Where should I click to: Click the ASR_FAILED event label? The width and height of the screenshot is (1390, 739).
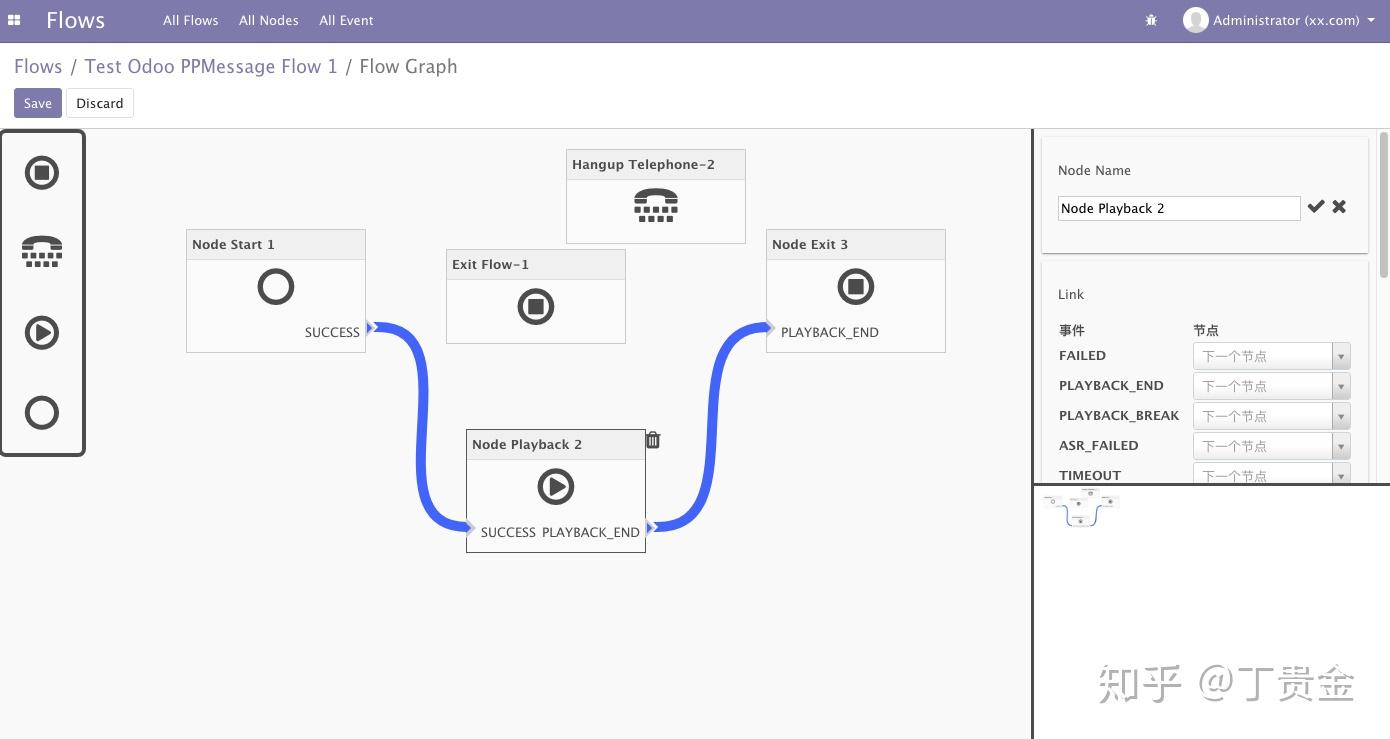coord(1098,446)
